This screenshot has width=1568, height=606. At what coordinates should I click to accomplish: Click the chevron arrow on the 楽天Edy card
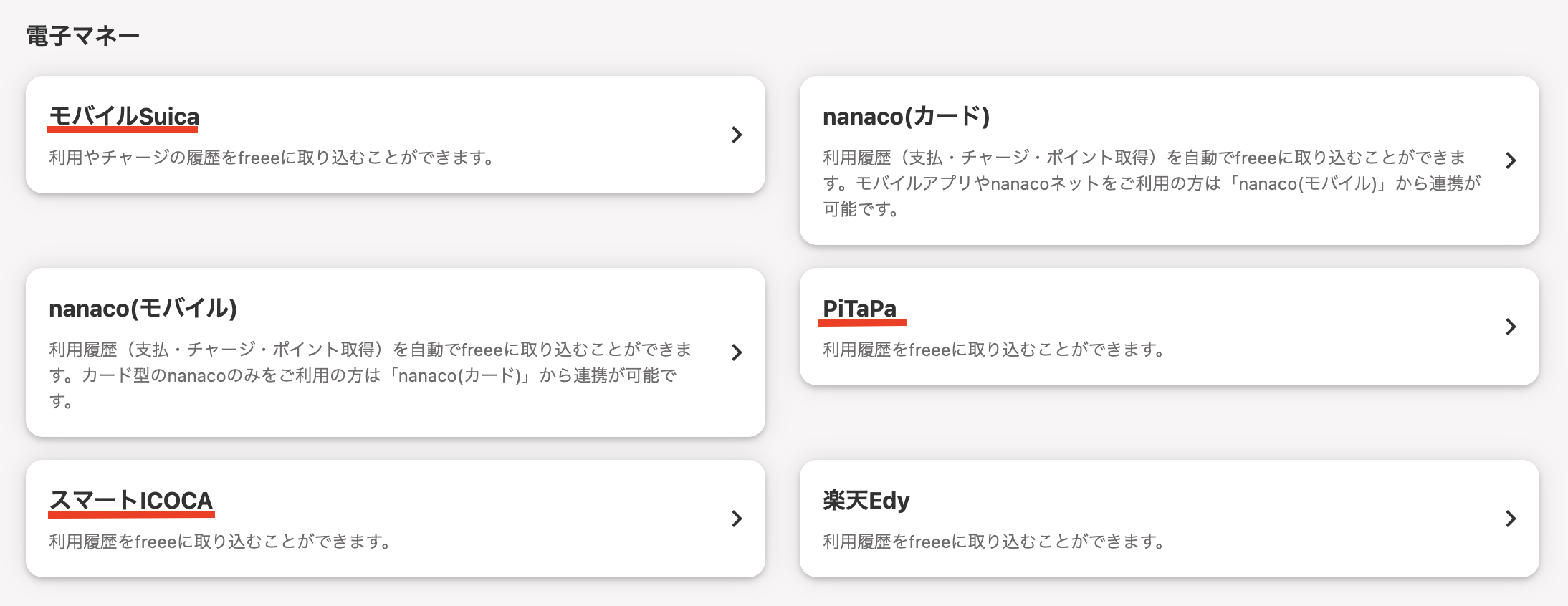1511,519
